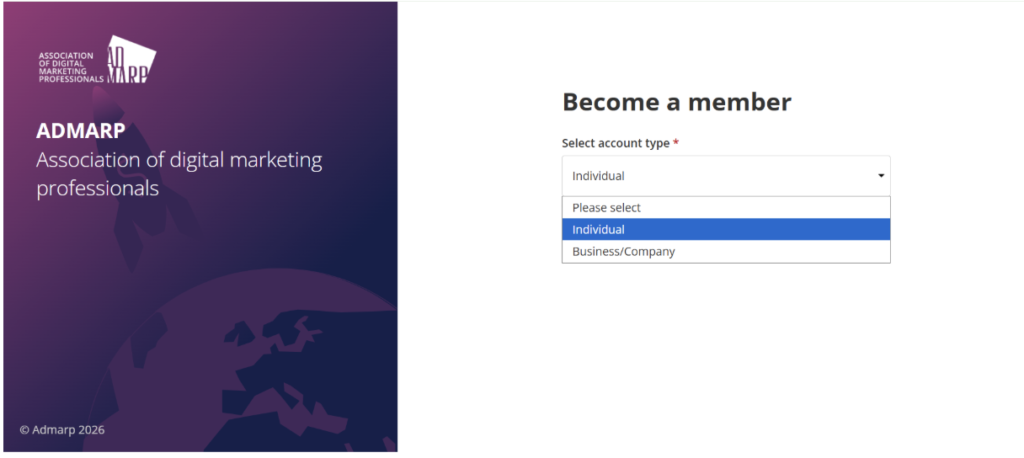Click the "Select account type" label
The height and width of the screenshot is (458, 1024).
click(x=616, y=143)
